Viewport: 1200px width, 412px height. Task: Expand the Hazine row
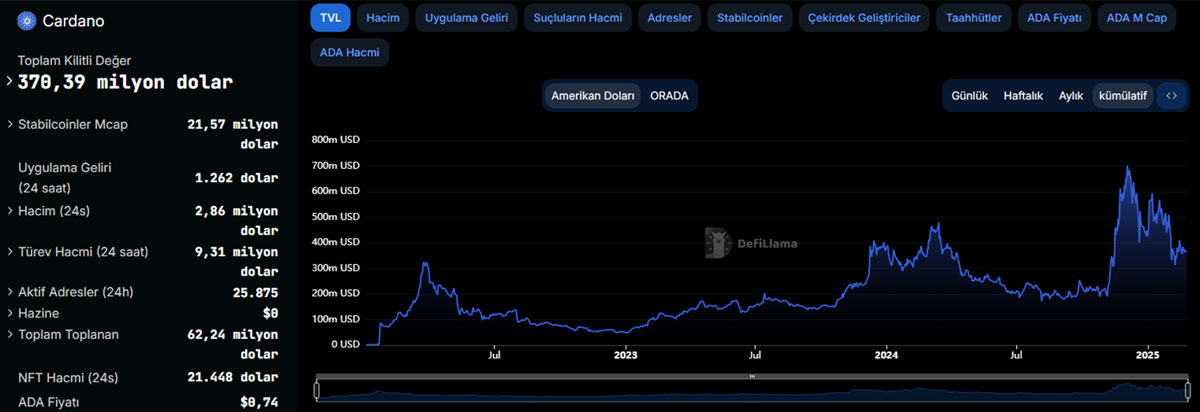pos(10,313)
